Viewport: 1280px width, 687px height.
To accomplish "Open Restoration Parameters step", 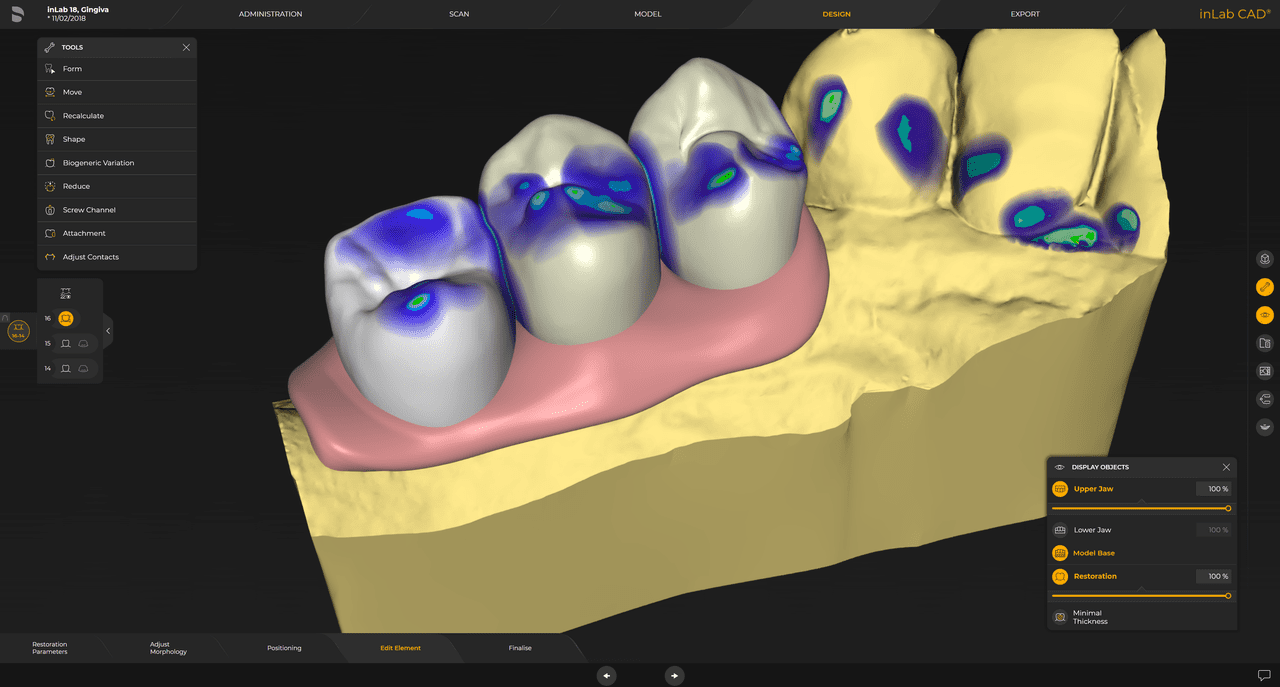I will click(x=50, y=649).
